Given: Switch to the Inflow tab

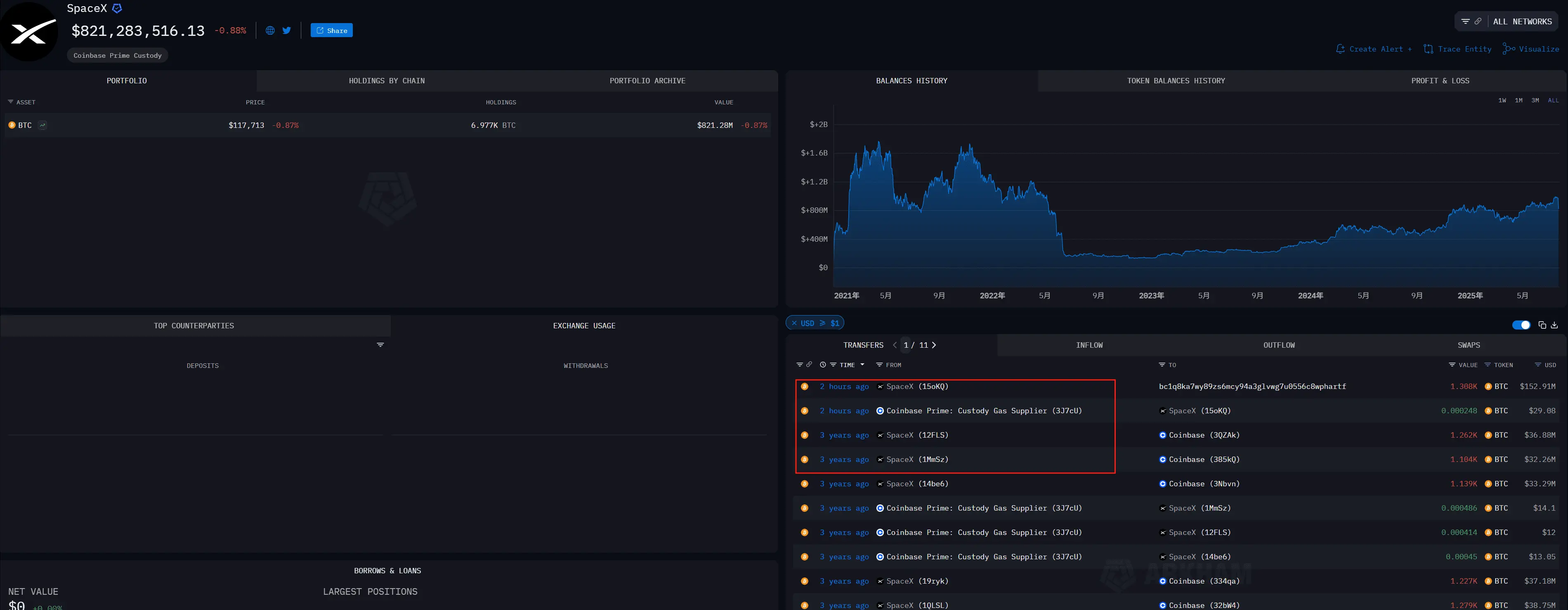Looking at the screenshot, I should 1089,345.
